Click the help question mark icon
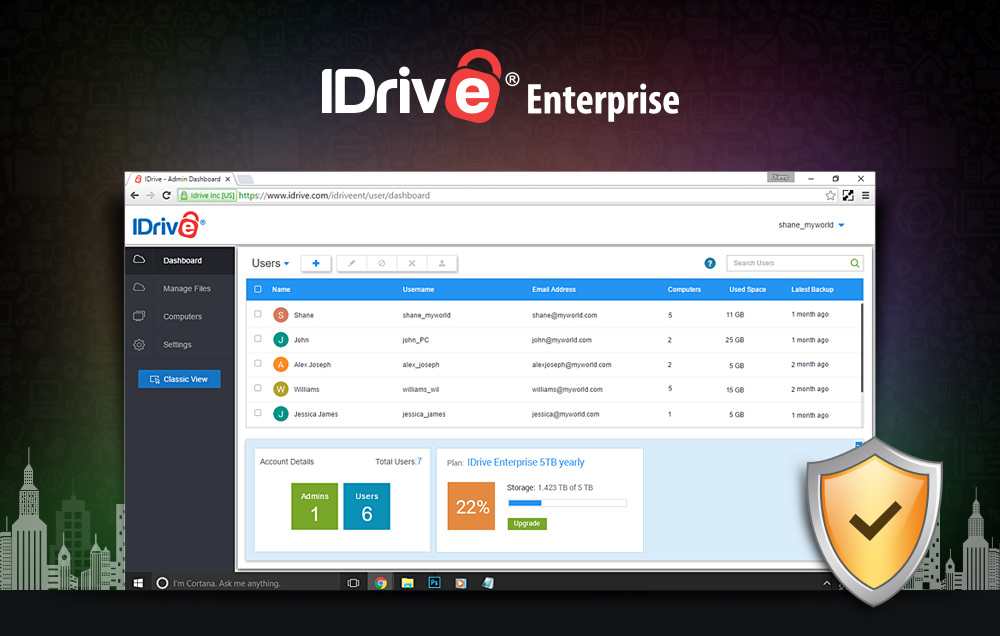1000x636 pixels. point(710,263)
